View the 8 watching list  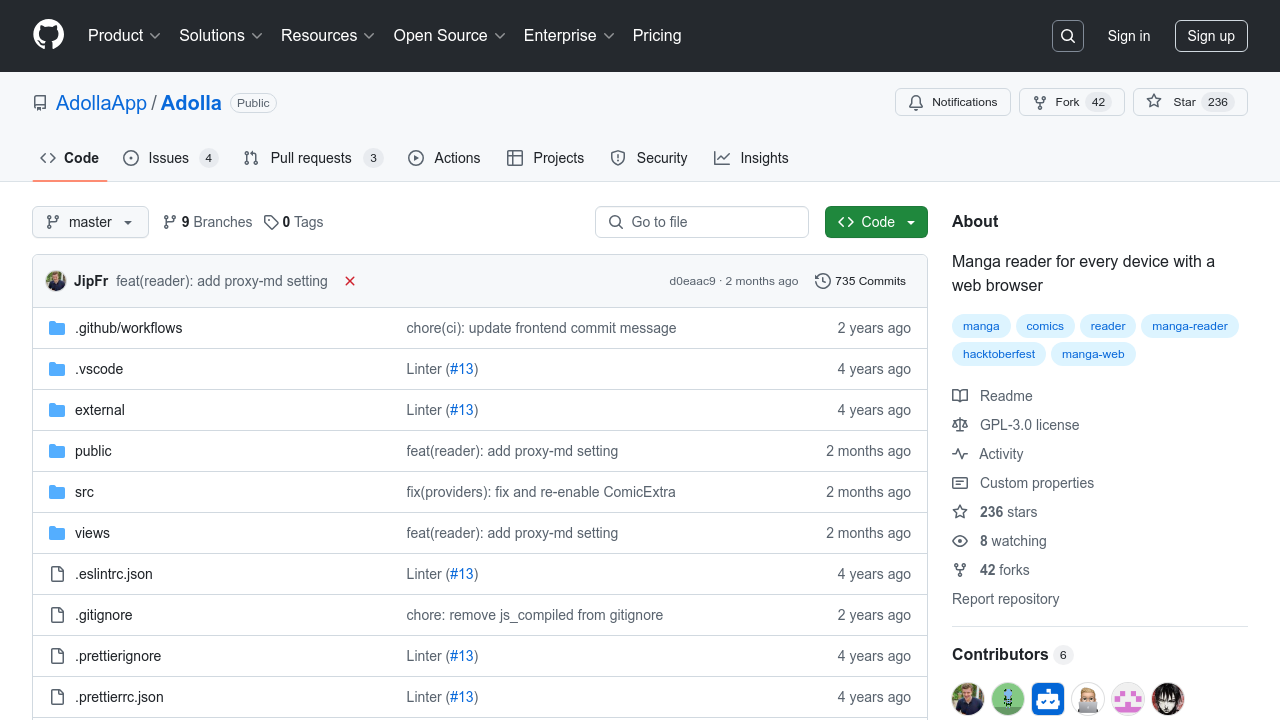[999, 541]
